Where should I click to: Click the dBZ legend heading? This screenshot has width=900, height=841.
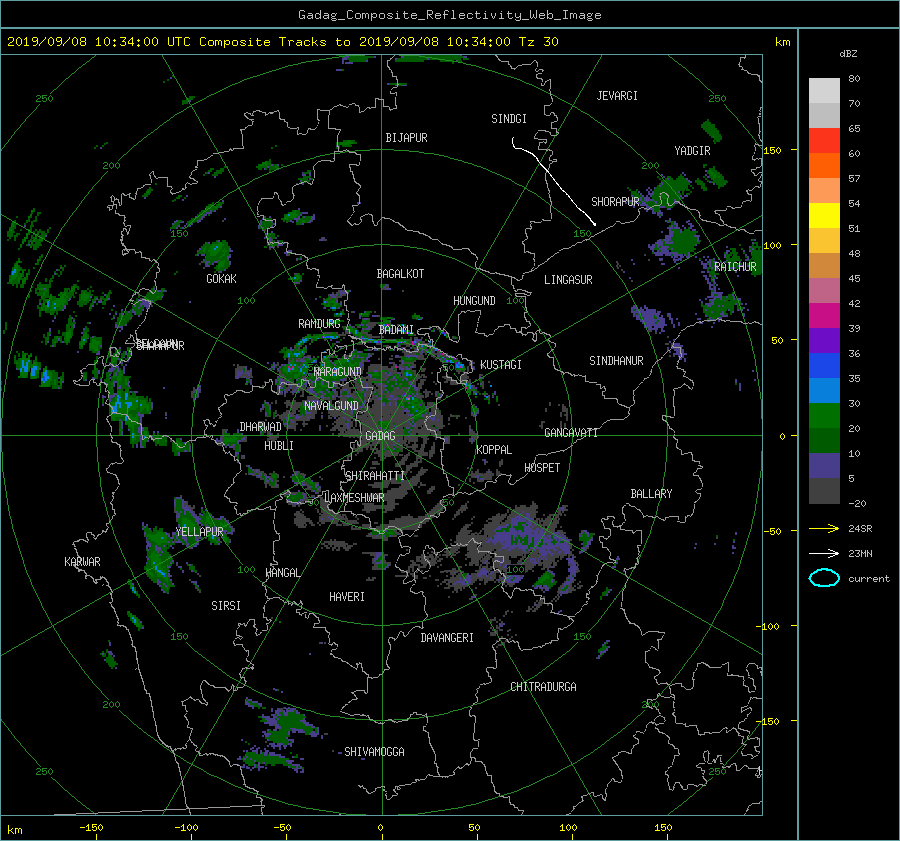pos(848,54)
